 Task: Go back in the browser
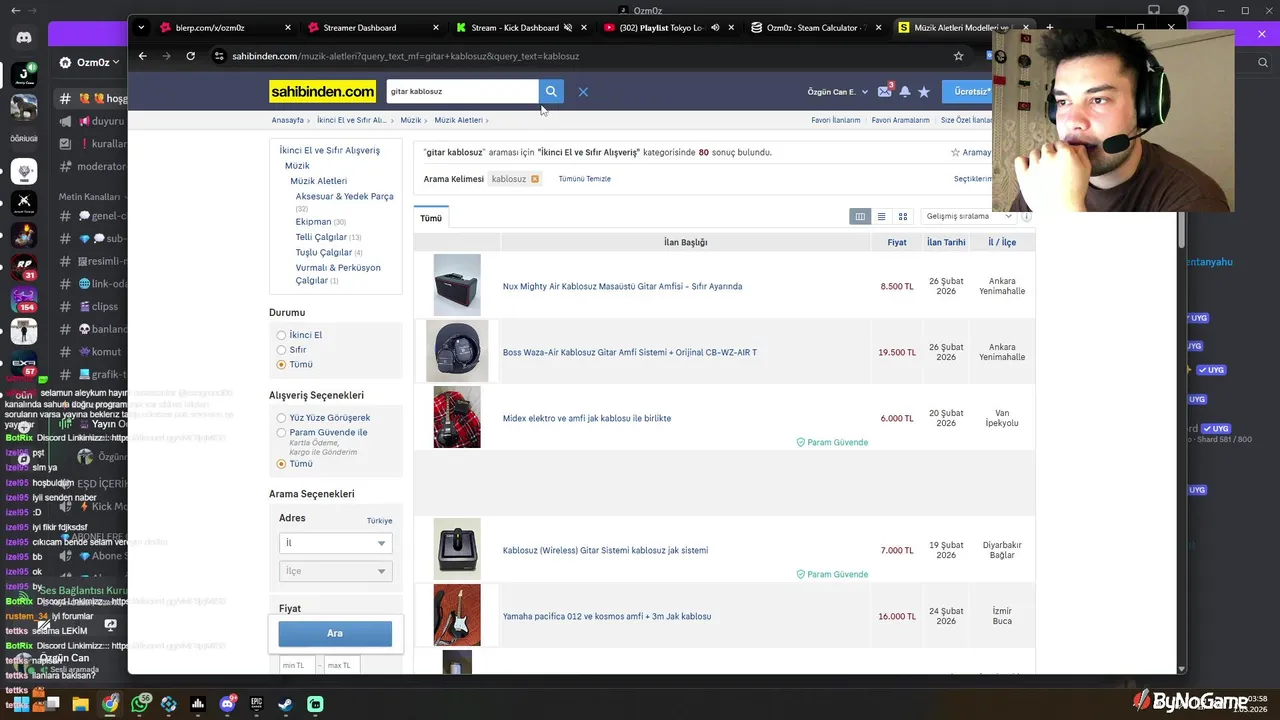(x=143, y=56)
